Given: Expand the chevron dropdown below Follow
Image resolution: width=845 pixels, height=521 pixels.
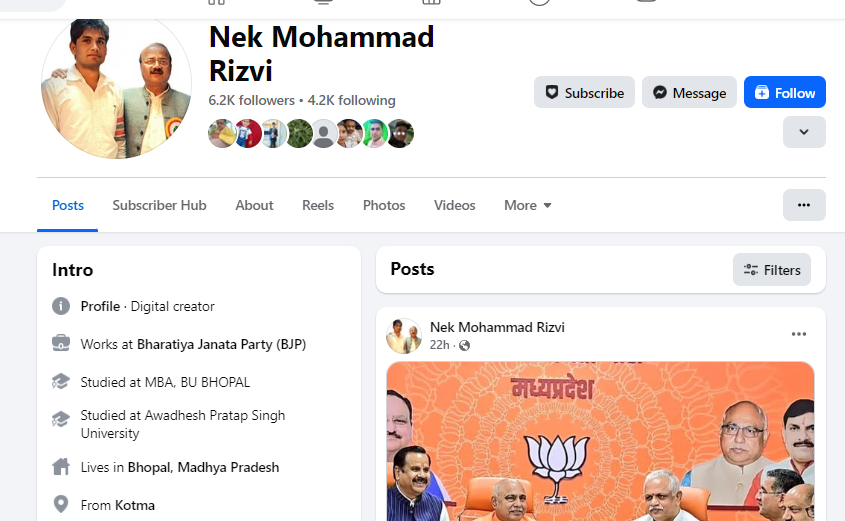Looking at the screenshot, I should 804,132.
